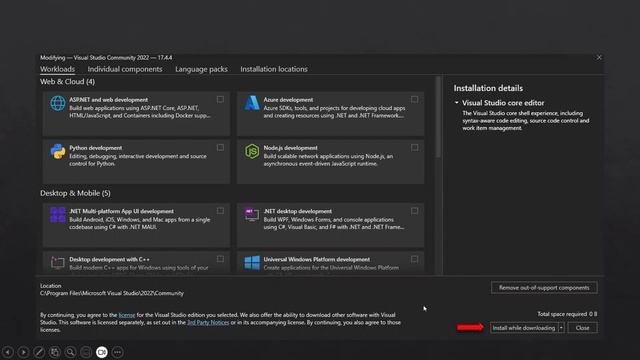Open the see-all-slides grid icon
Screen dimensions: 640x360
click(55, 352)
